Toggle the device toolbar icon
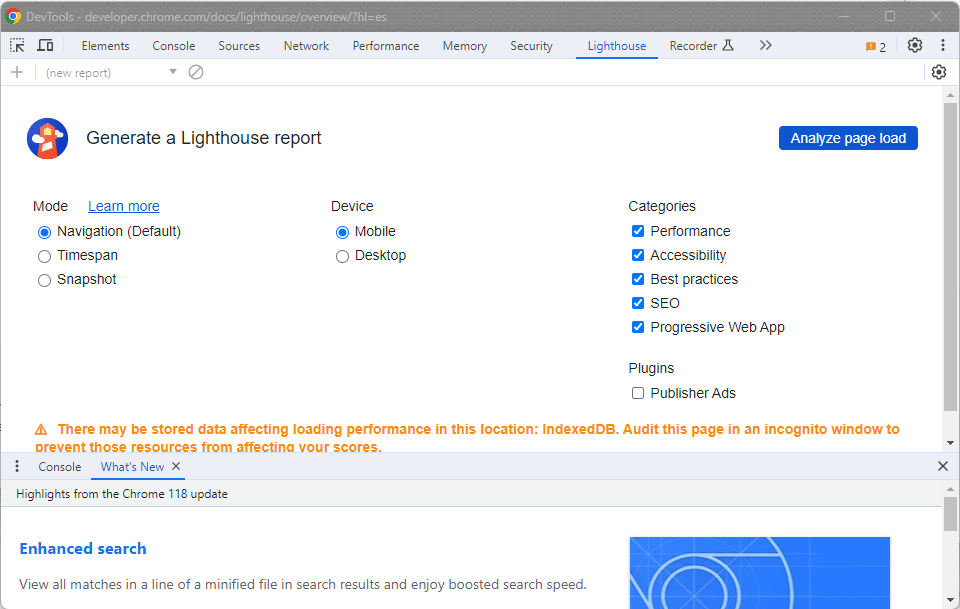This screenshot has height=609, width=960. pos(45,46)
